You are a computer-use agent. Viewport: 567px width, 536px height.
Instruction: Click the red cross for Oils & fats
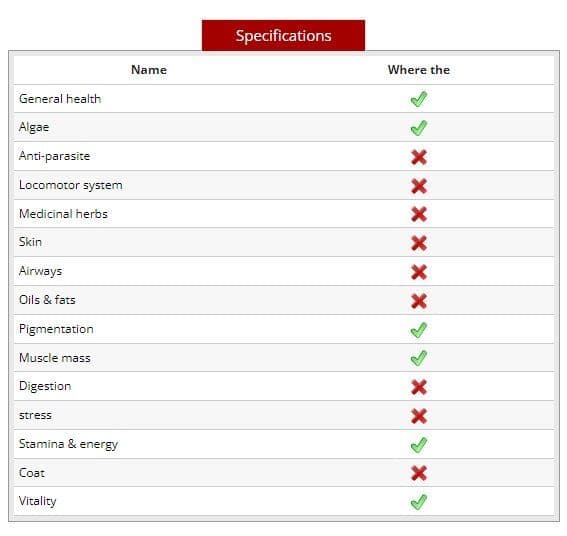(x=419, y=301)
